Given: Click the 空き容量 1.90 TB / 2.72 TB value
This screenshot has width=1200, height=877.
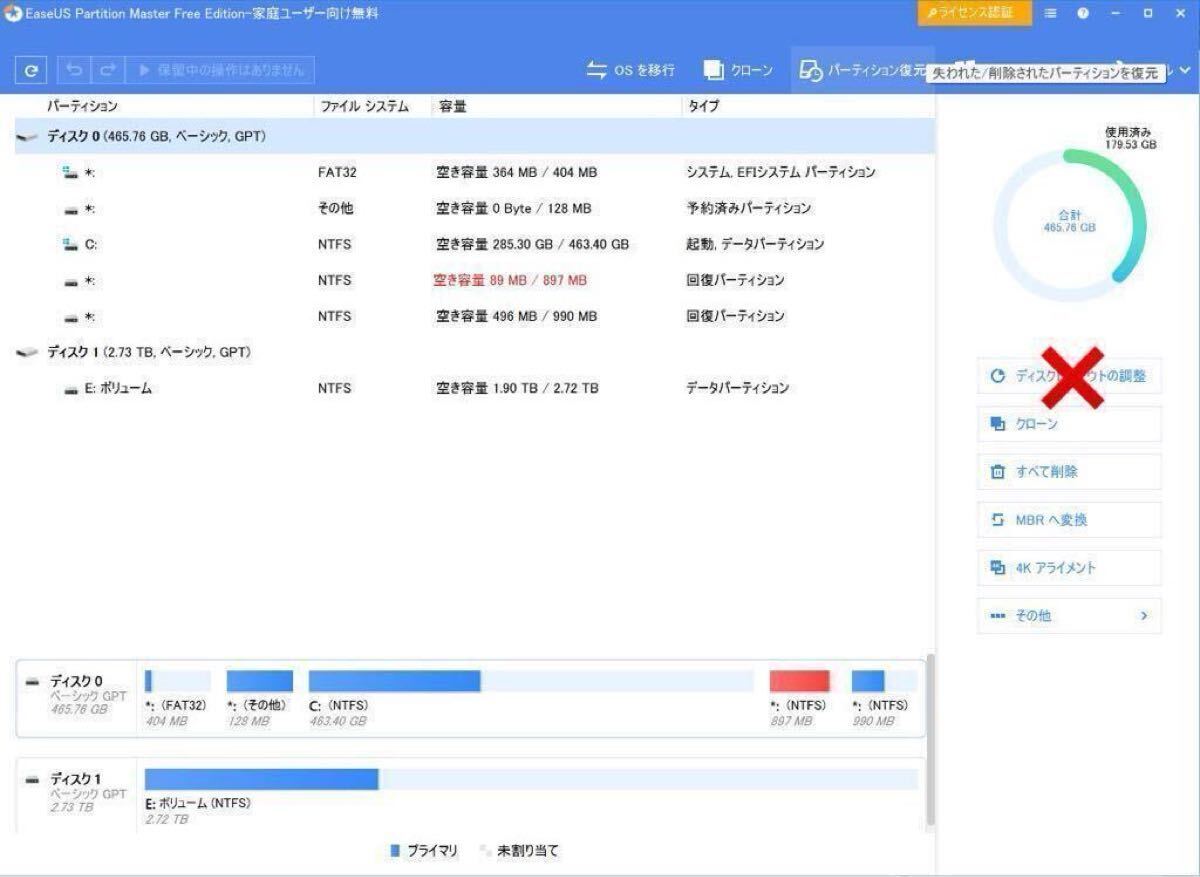Looking at the screenshot, I should click(517, 388).
